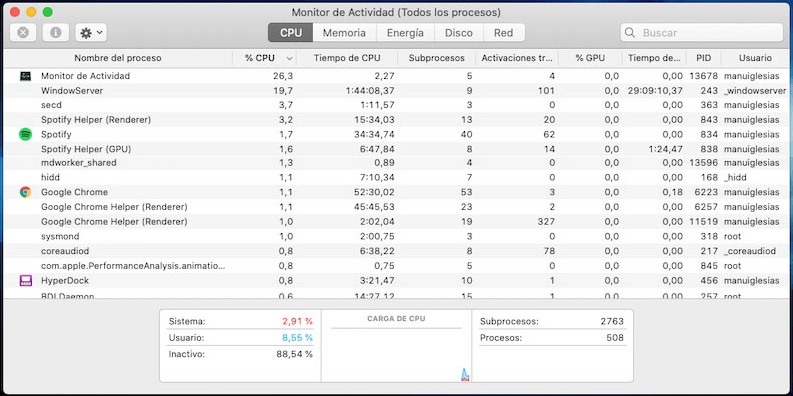Click the 327 activations cell
The image size is (793, 396).
tap(547, 222)
